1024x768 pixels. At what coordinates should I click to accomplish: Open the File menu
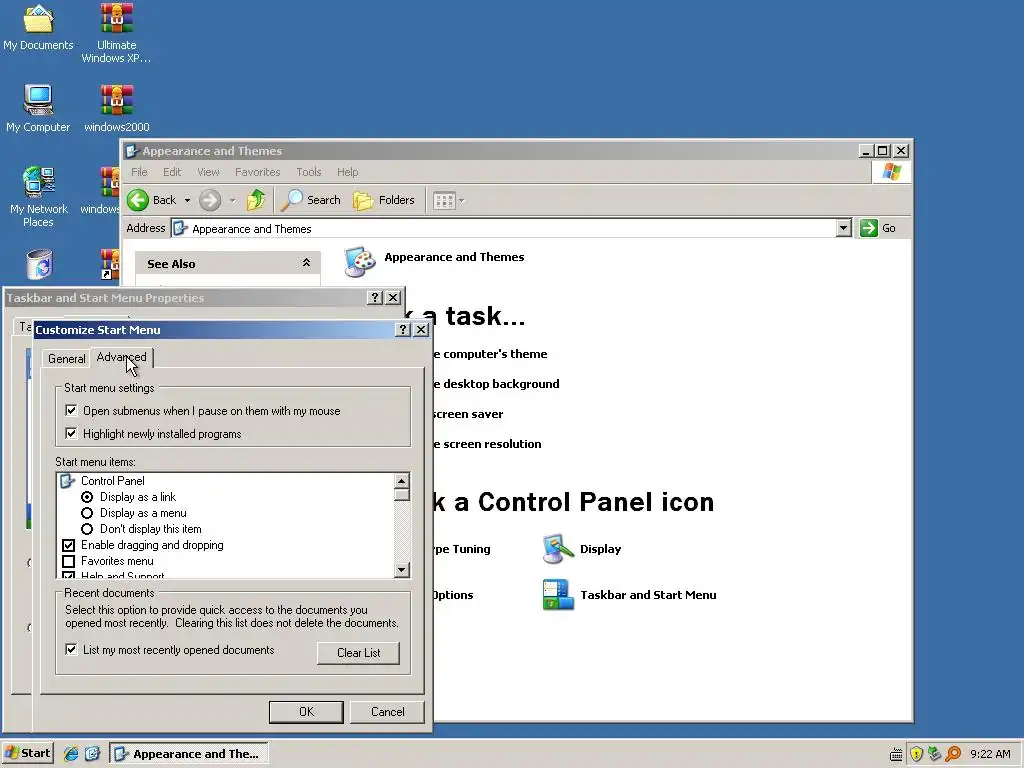139,172
